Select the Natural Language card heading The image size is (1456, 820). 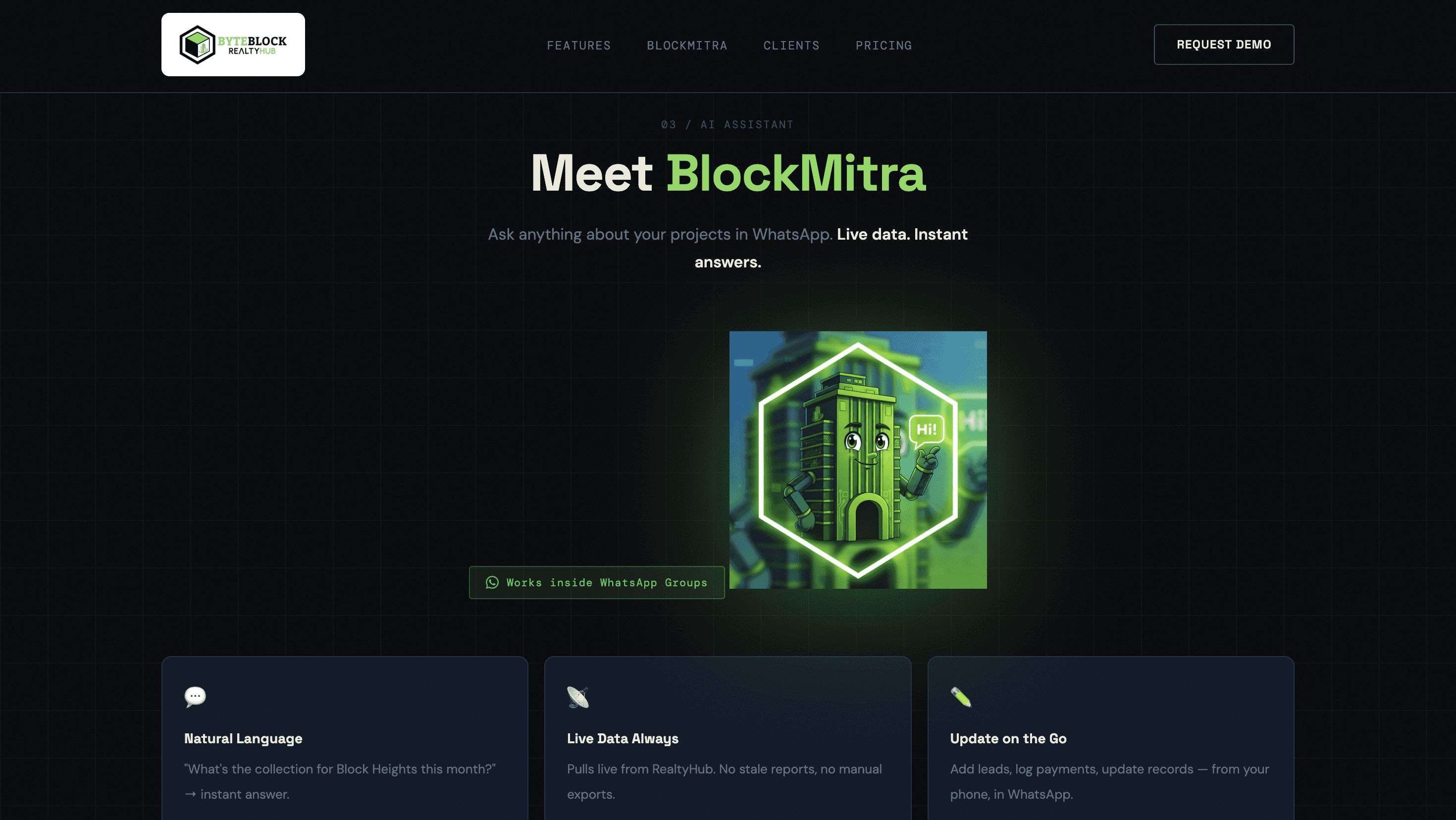[x=243, y=738]
